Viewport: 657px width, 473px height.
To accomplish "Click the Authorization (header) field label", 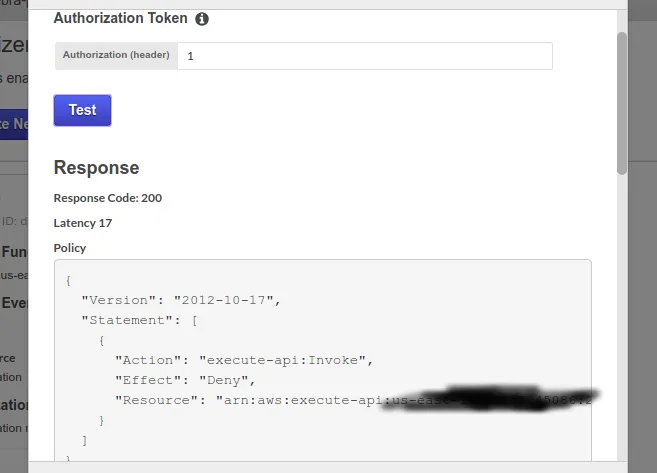I will pyautogui.click(x=116, y=55).
